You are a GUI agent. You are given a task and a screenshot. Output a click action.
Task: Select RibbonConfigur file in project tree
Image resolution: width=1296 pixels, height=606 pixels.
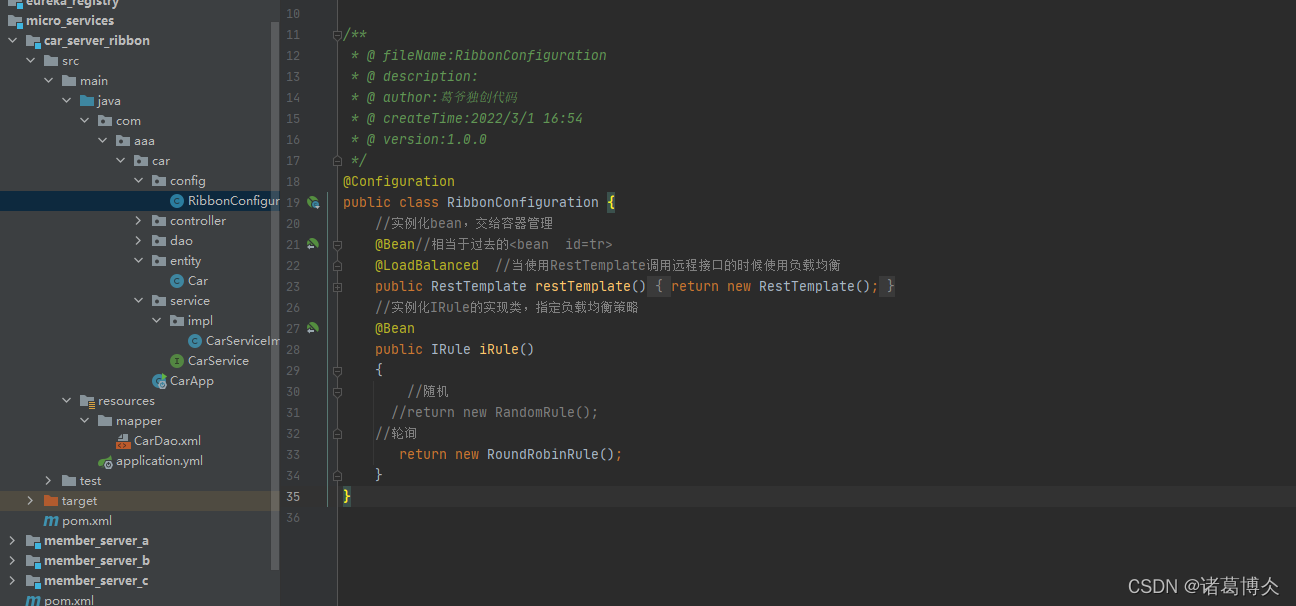tap(140, 201)
